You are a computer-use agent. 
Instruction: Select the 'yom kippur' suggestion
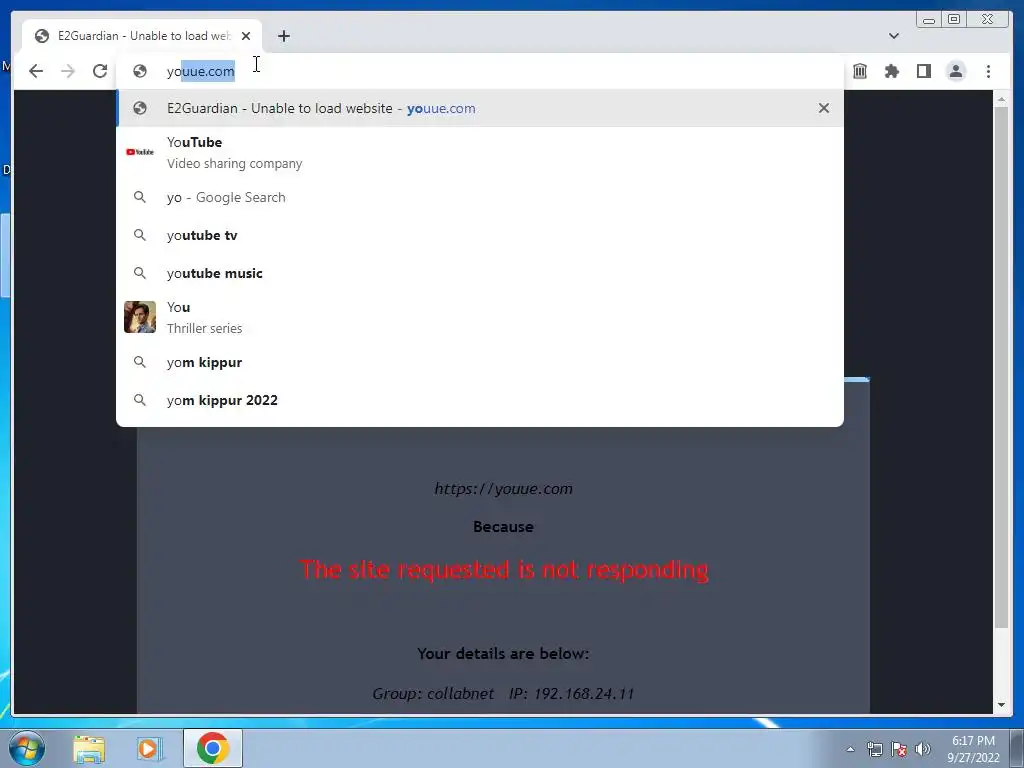tap(480, 362)
